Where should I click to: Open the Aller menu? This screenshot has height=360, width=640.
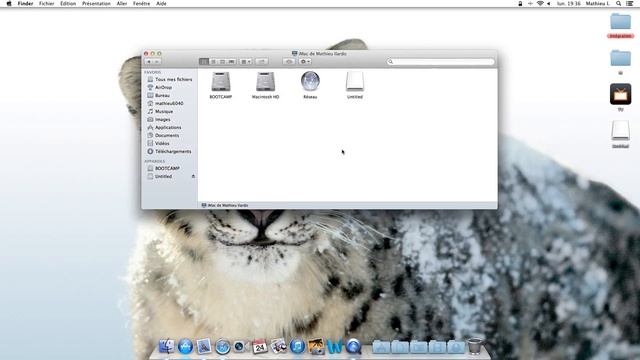[x=122, y=3]
